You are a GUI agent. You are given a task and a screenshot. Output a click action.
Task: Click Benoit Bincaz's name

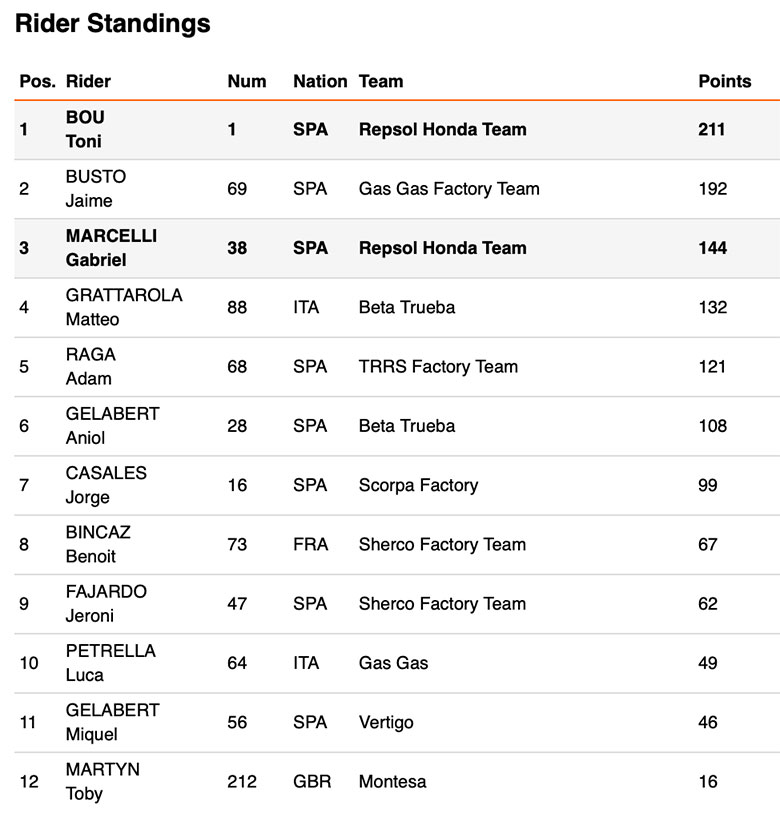[x=97, y=544]
